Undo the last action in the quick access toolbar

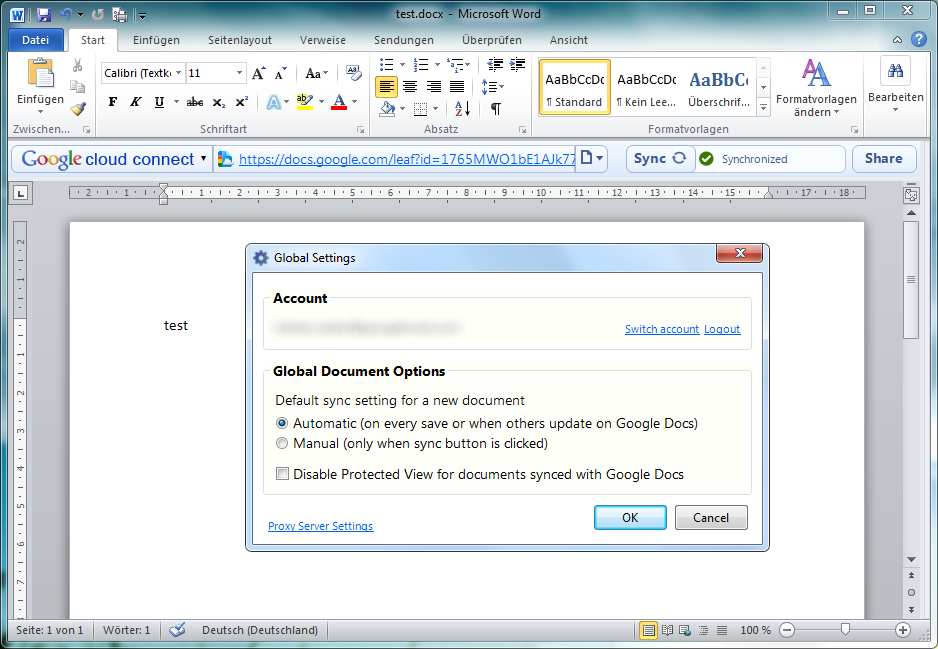(66, 14)
